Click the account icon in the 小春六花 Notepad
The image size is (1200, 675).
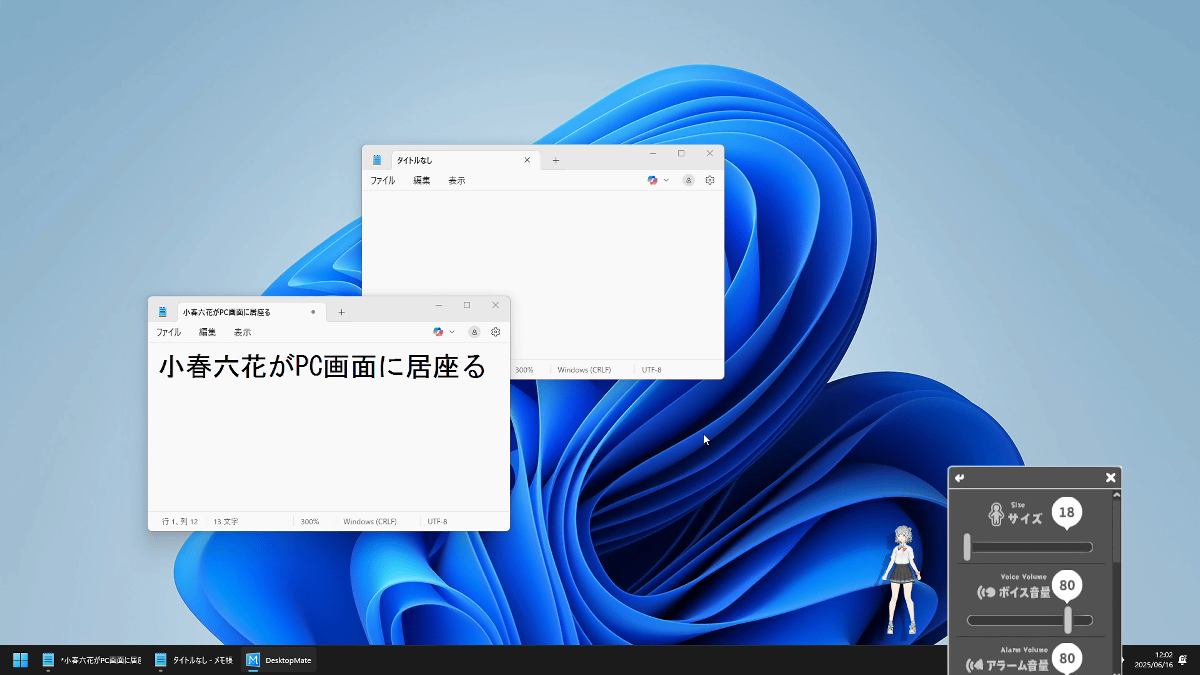pos(474,332)
